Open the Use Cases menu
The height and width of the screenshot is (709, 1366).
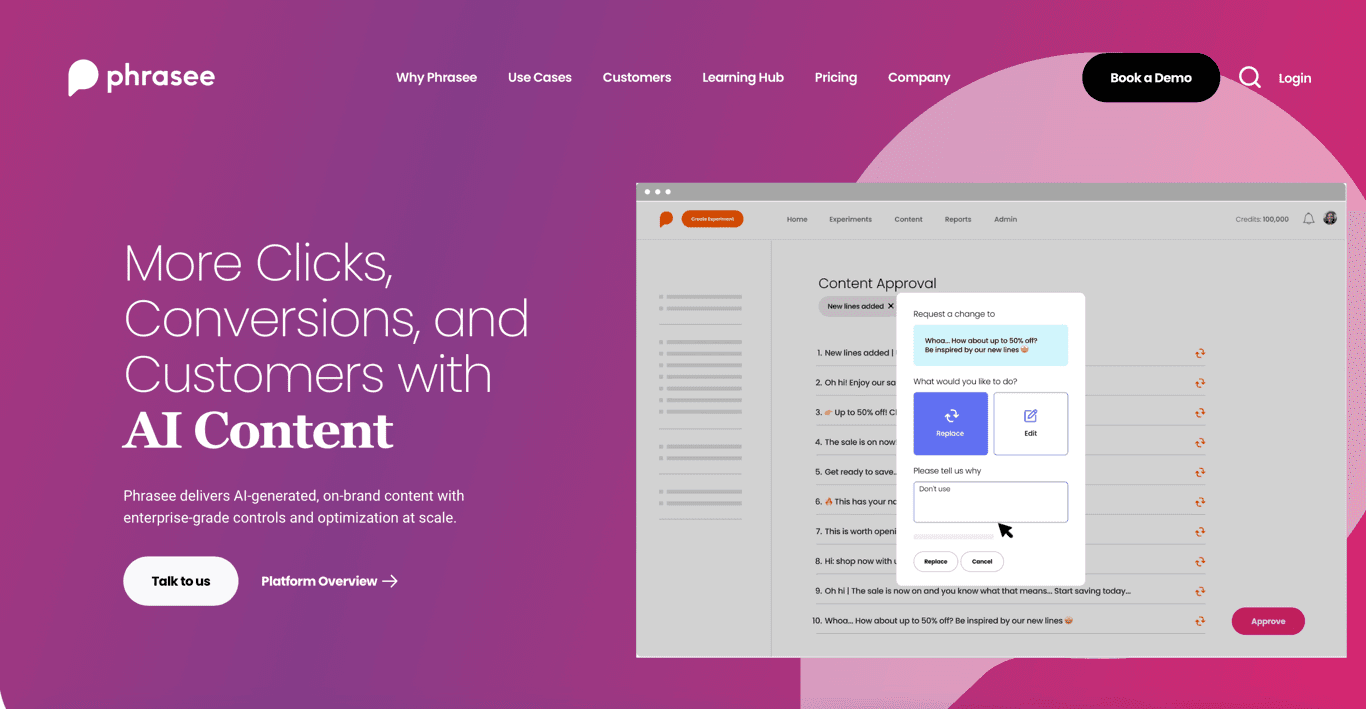539,77
